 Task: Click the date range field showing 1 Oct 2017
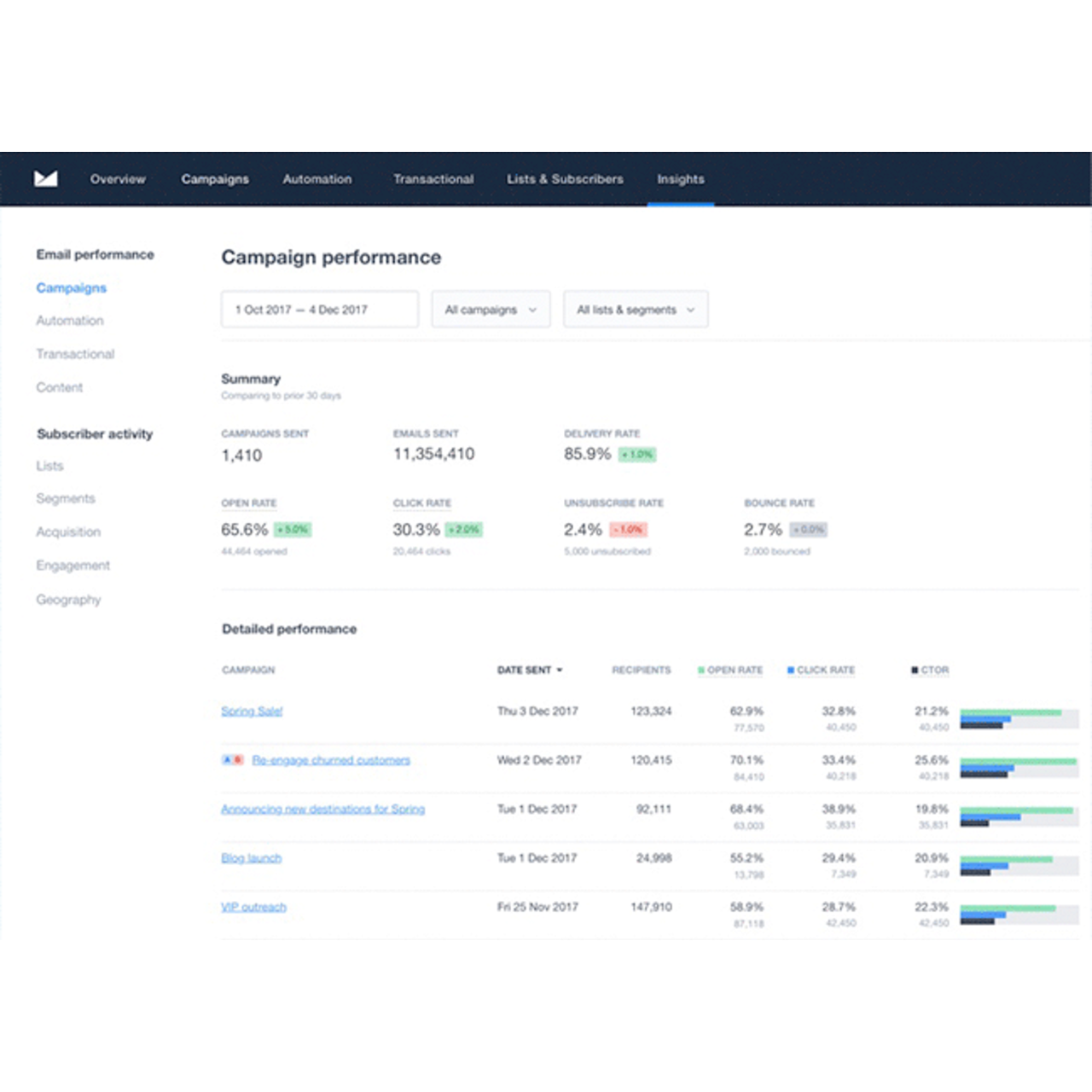(319, 309)
